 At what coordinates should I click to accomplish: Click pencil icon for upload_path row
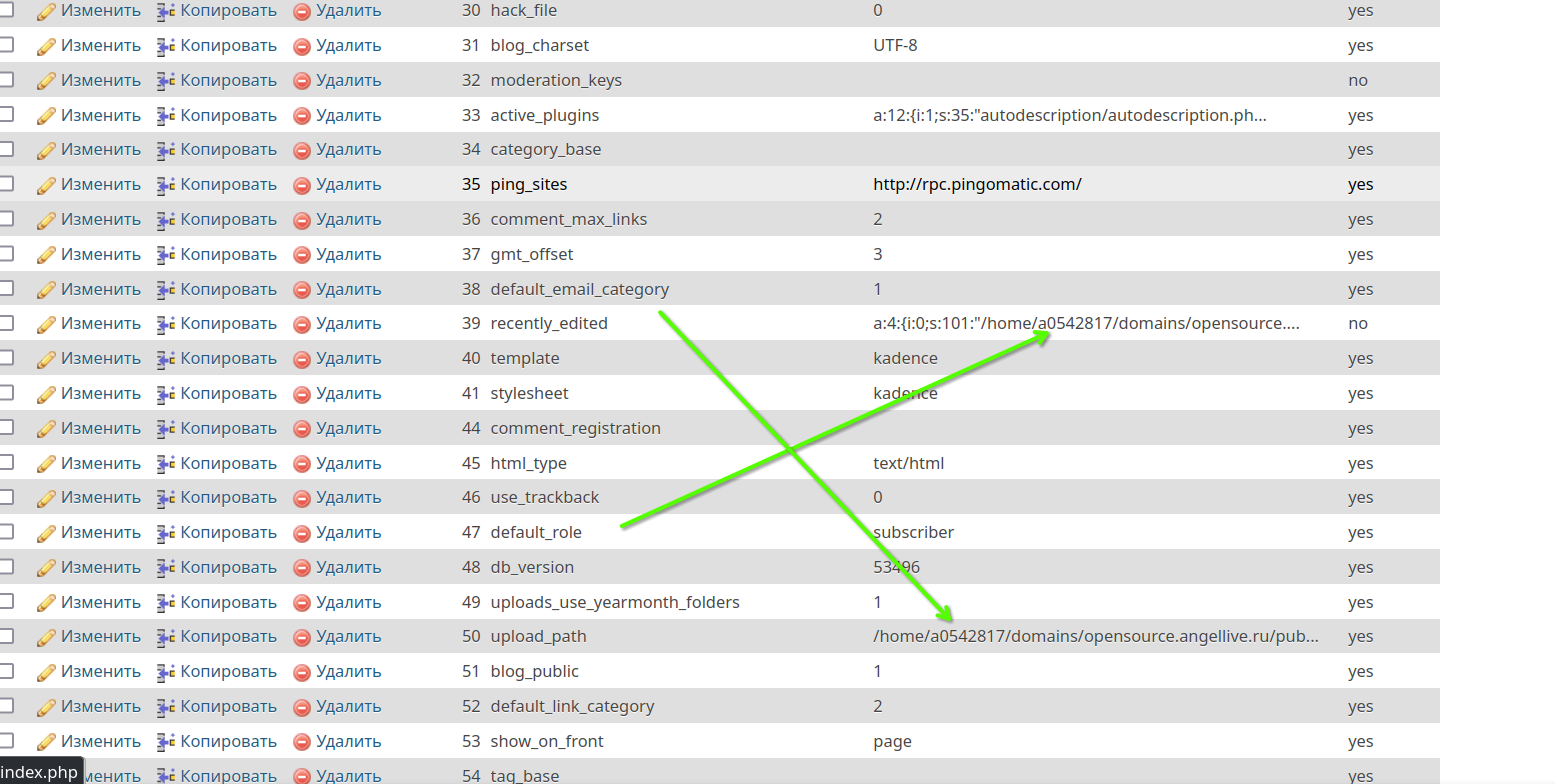coord(46,637)
